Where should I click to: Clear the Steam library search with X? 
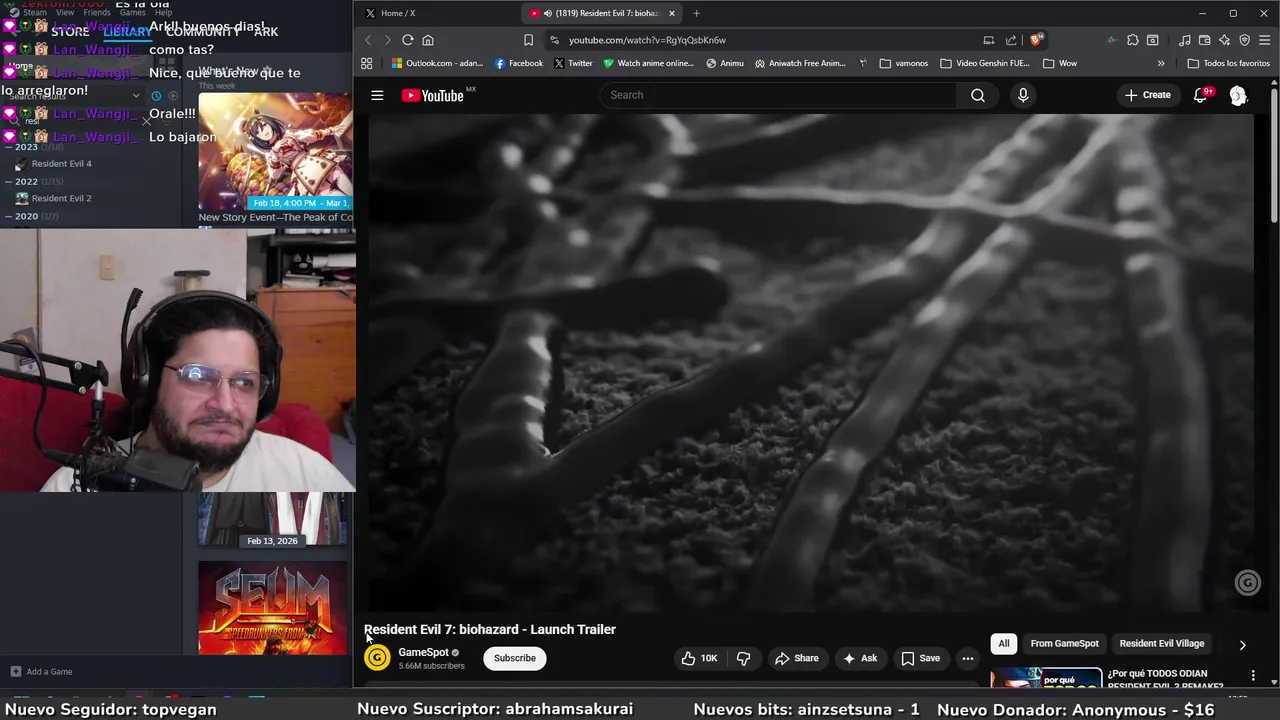click(146, 121)
